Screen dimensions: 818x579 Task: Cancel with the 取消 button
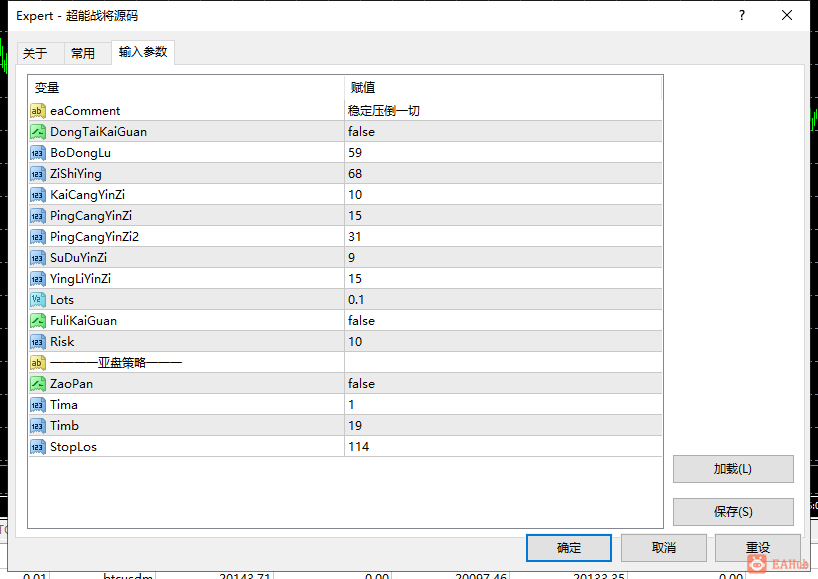pos(664,548)
